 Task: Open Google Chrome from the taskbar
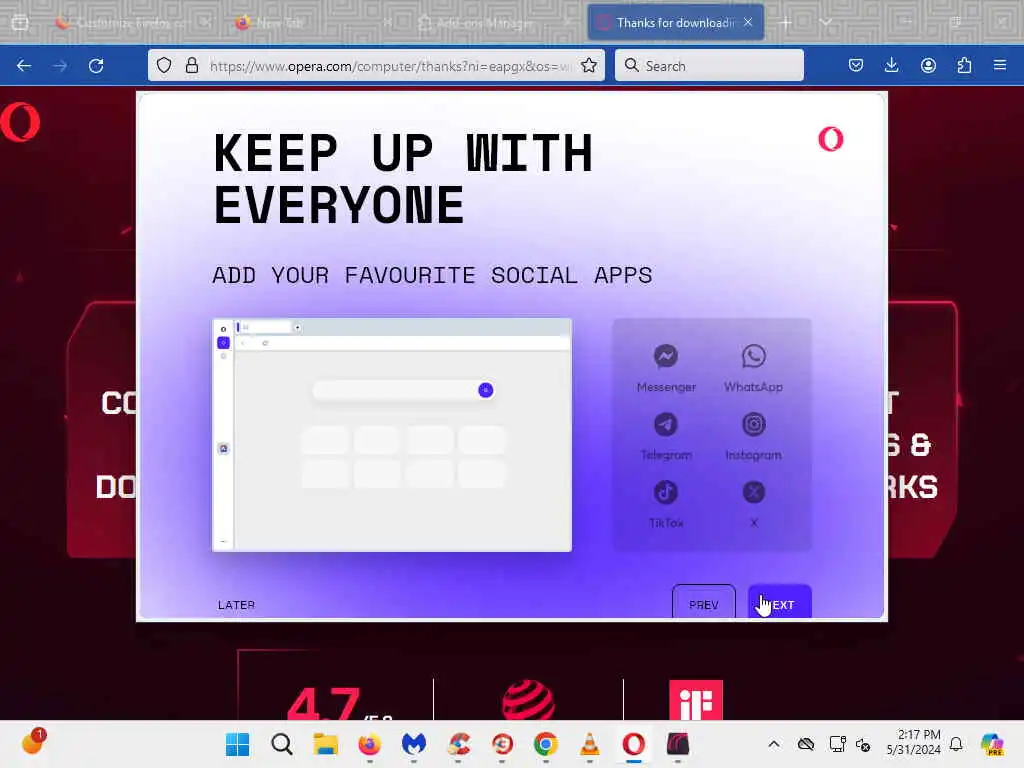coord(545,744)
